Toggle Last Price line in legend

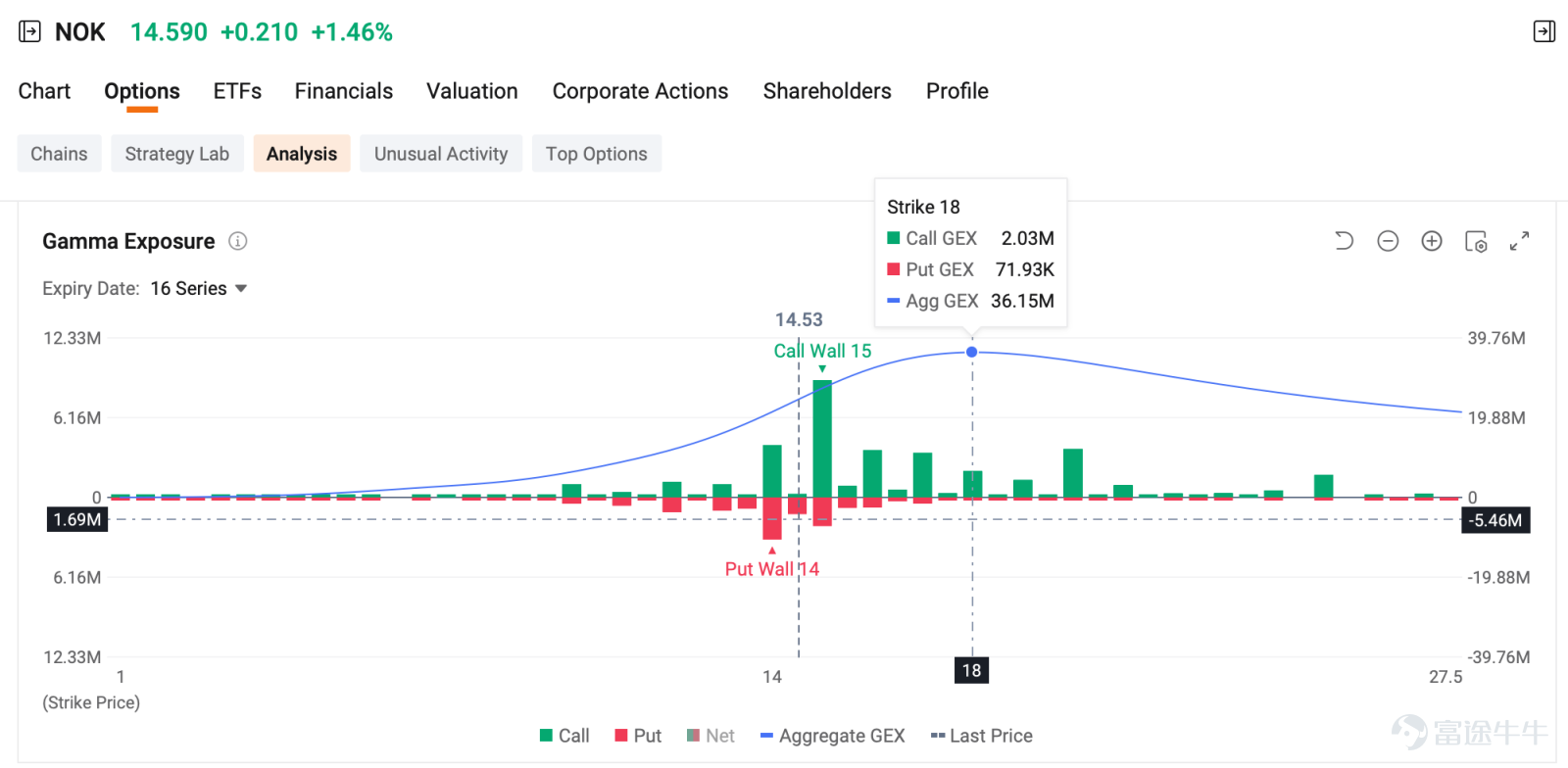[x=981, y=736]
